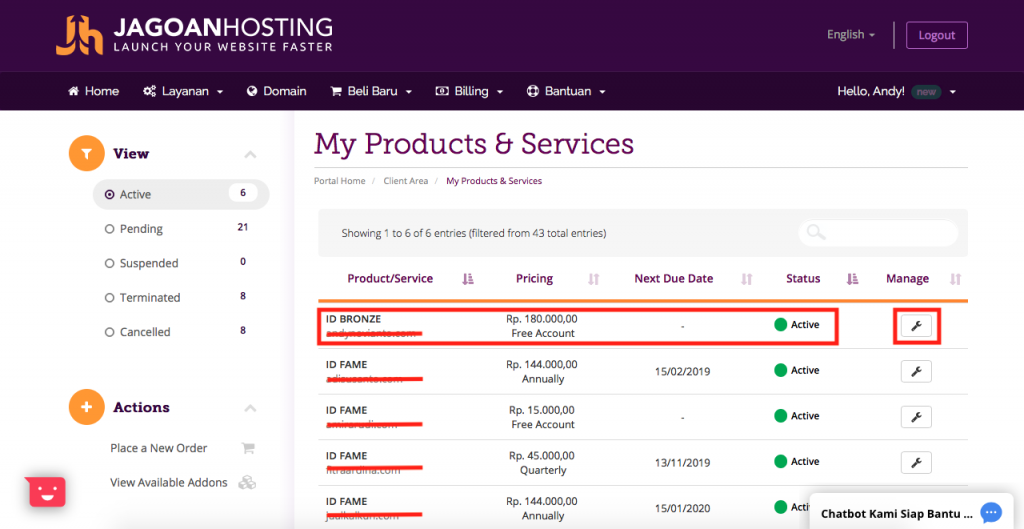The height and width of the screenshot is (529, 1024).
Task: Select the Pending filter radio
Action: (110, 229)
